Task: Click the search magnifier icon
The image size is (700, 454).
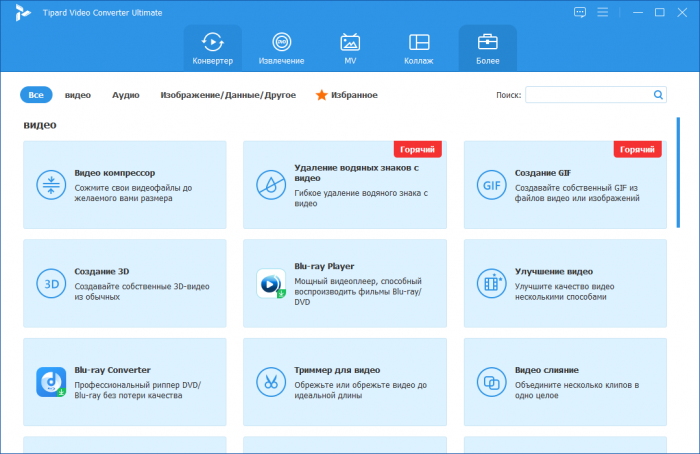Action: point(658,95)
